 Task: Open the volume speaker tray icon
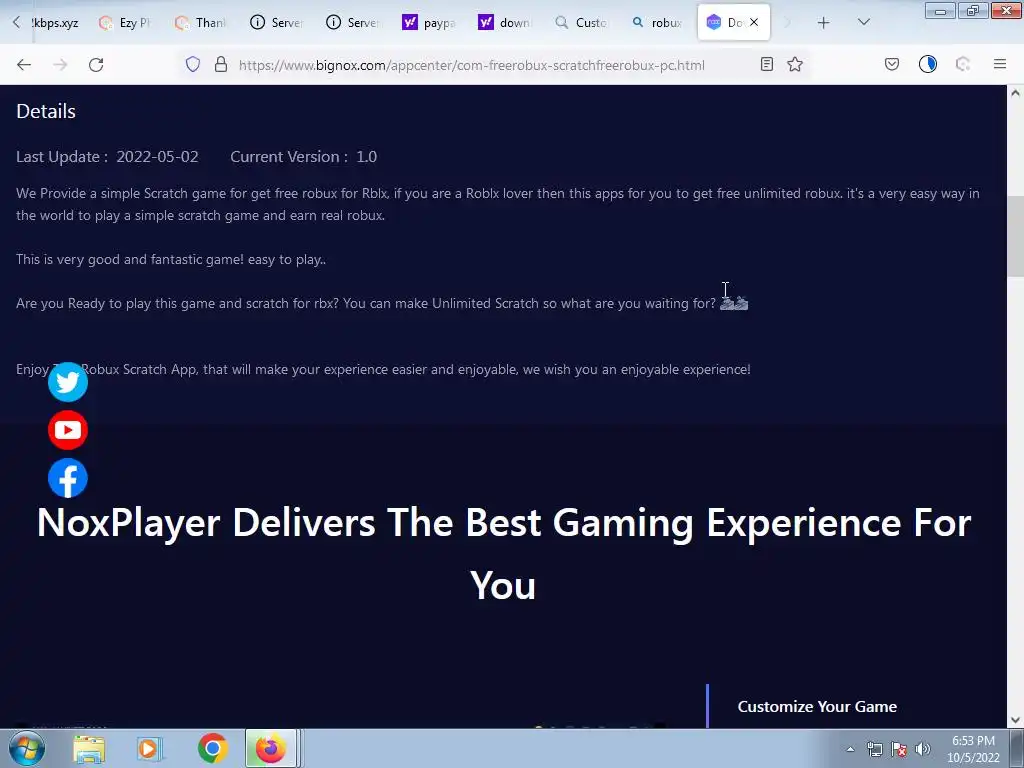[x=923, y=749]
